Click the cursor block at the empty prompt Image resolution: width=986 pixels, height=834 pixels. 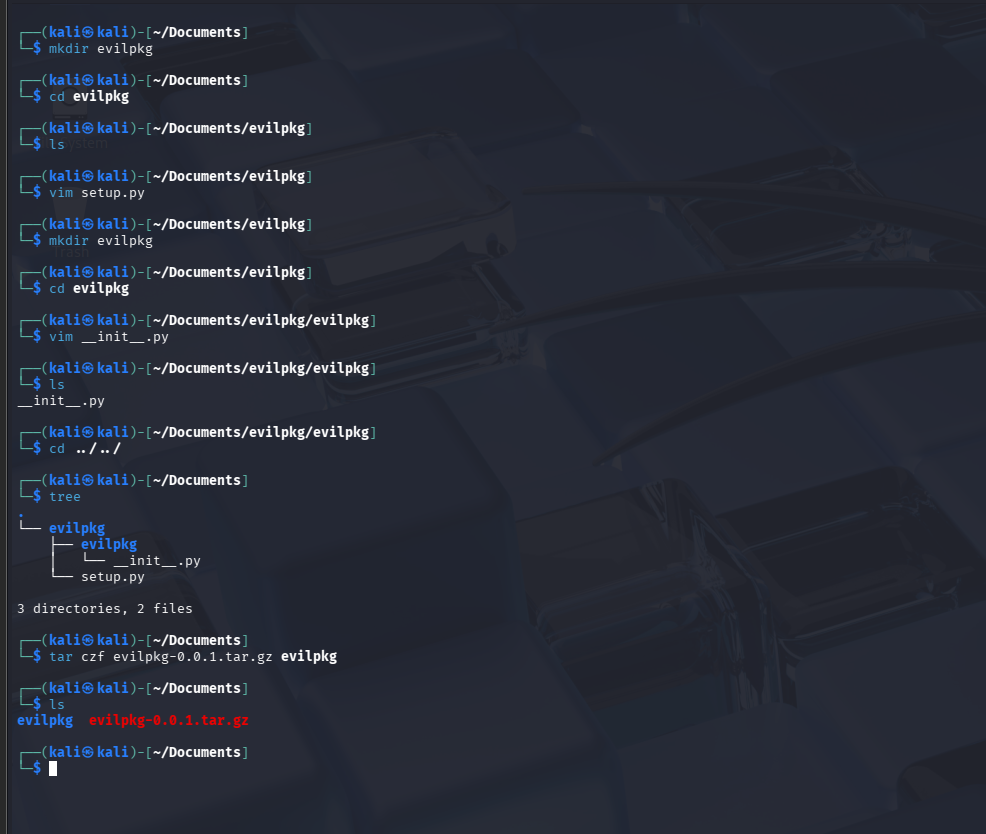tap(53, 768)
